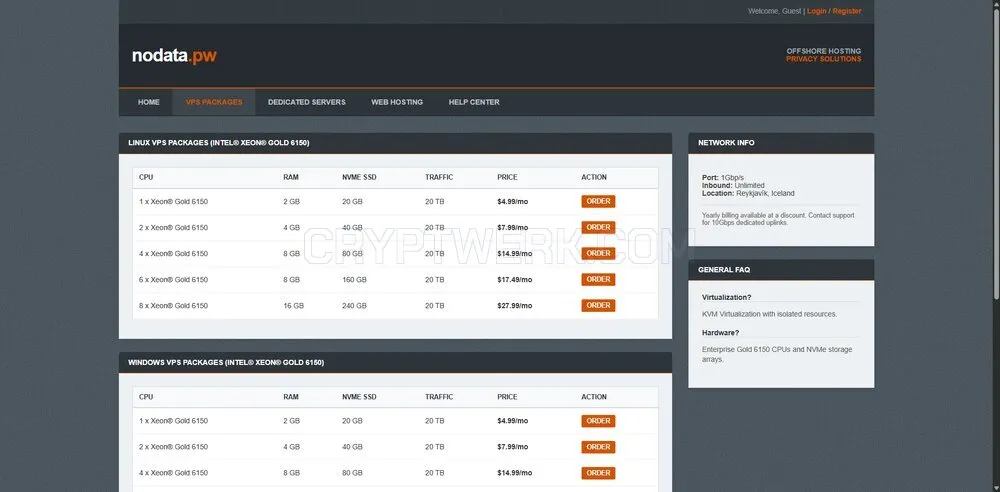Open the Register link

(x=847, y=11)
